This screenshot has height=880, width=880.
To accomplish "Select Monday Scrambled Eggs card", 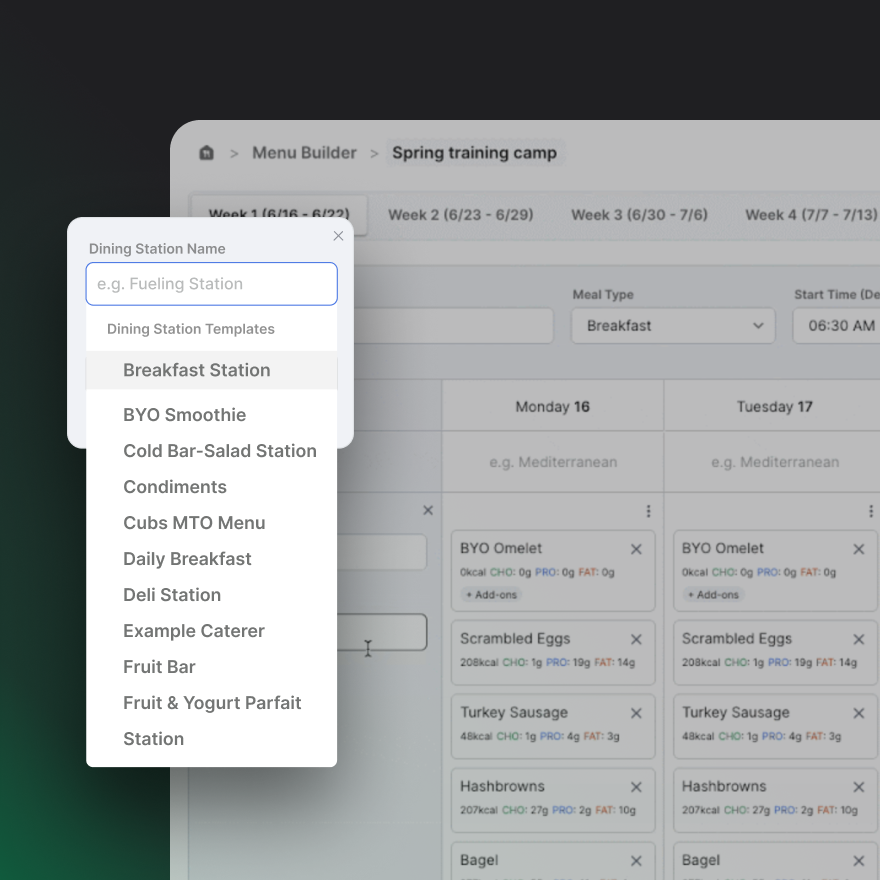I will (553, 652).
